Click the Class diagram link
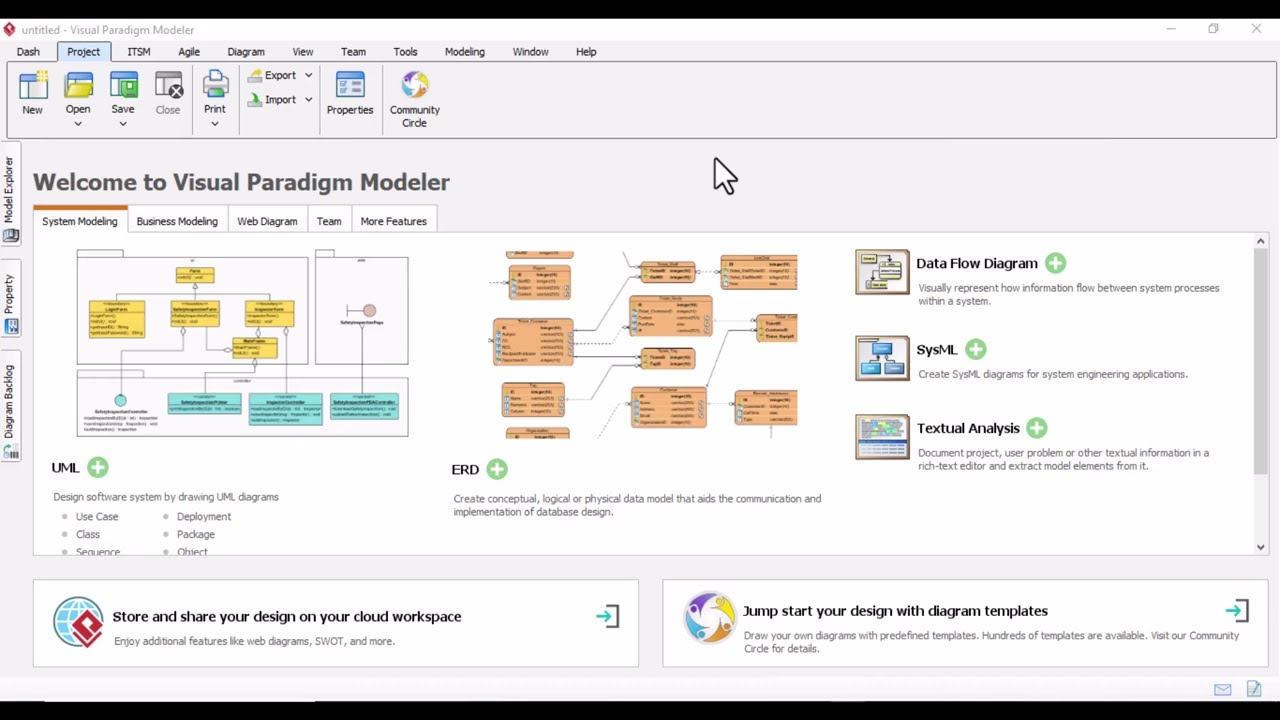The width and height of the screenshot is (1280, 720). [88, 535]
